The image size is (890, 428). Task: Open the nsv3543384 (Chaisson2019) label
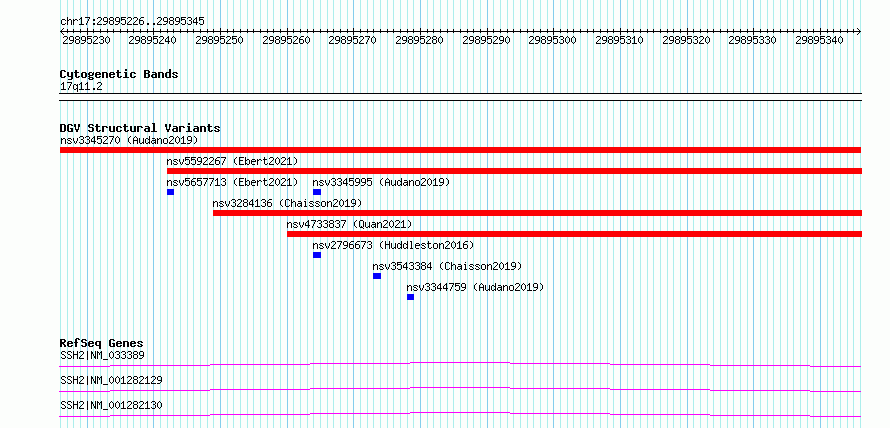447,266
